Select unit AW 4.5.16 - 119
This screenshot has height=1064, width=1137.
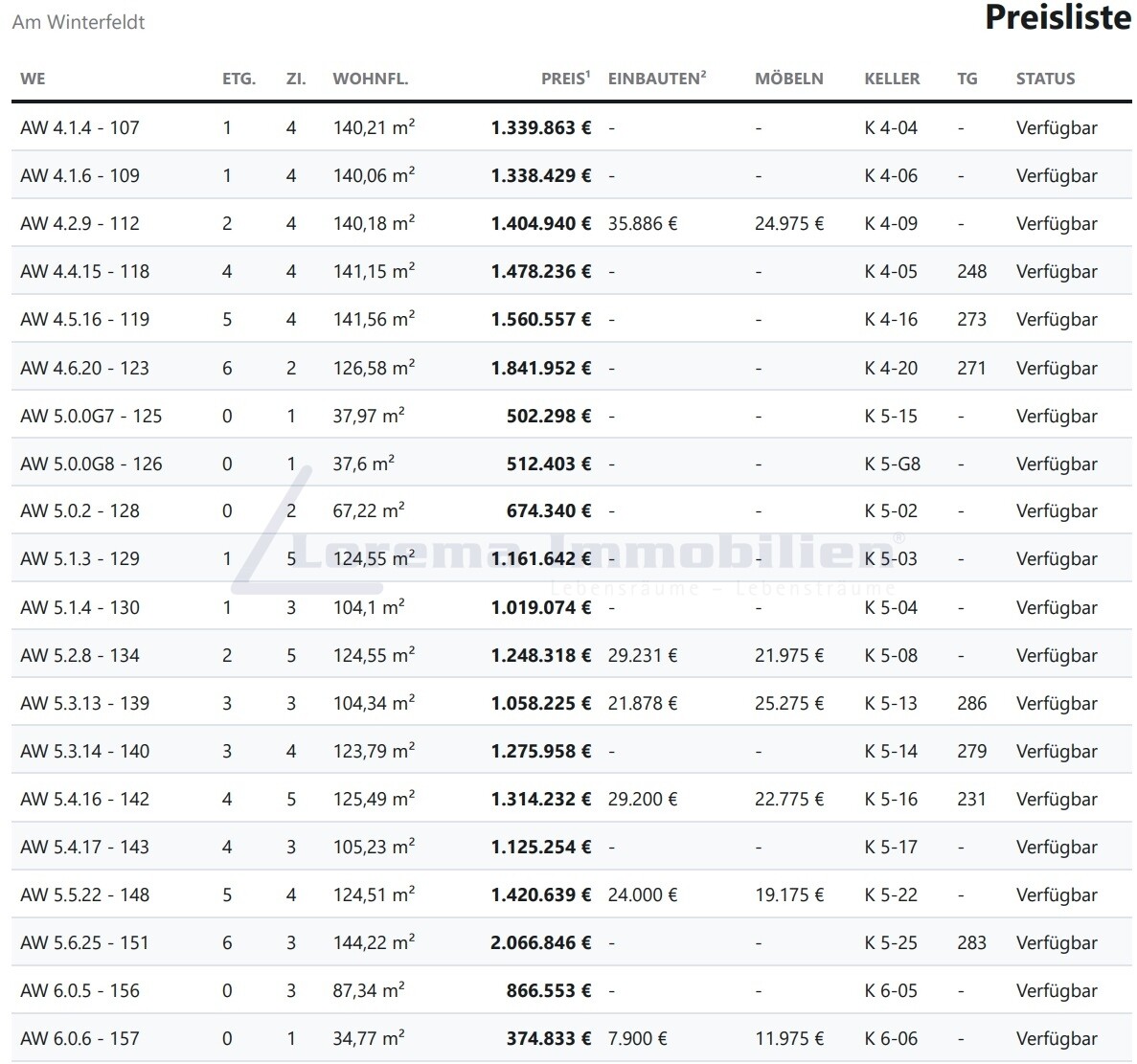(85, 319)
